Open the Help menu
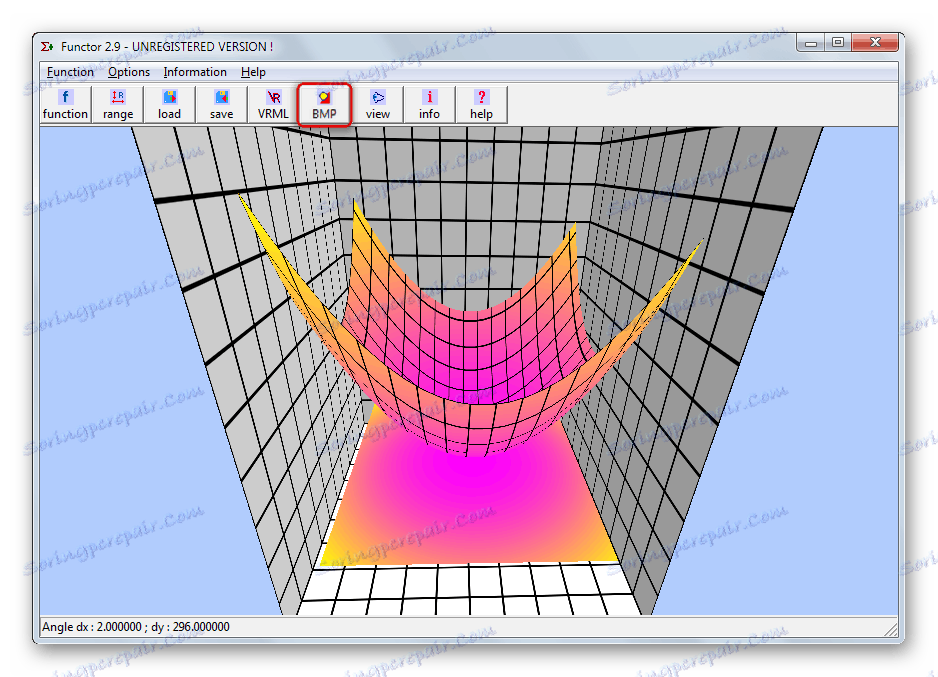 pos(253,72)
